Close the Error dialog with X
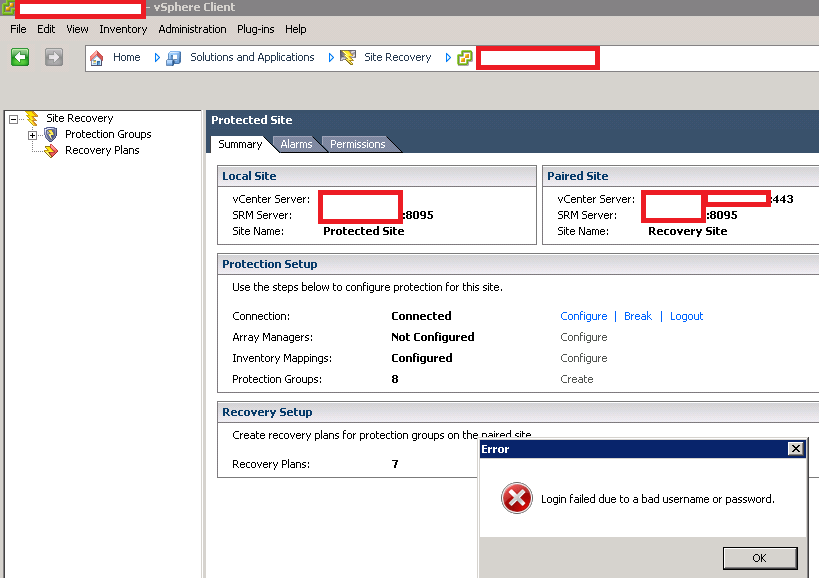 tap(796, 449)
